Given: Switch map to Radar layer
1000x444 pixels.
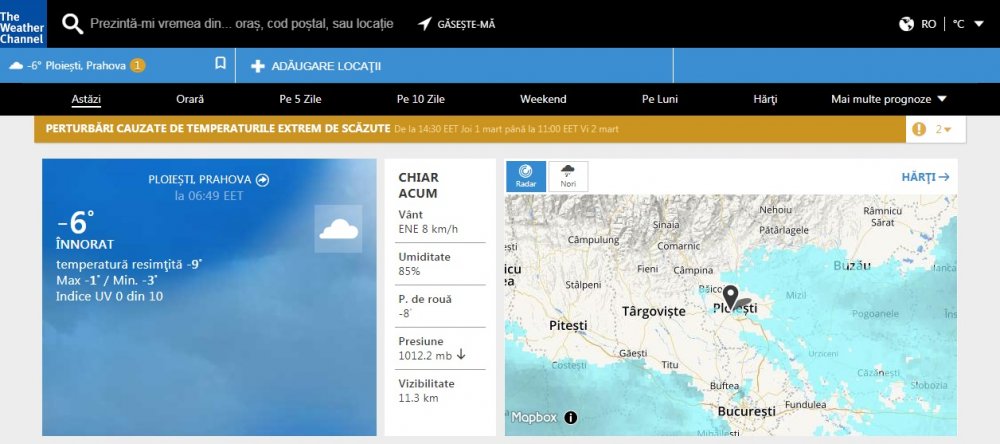Looking at the screenshot, I should click(526, 175).
